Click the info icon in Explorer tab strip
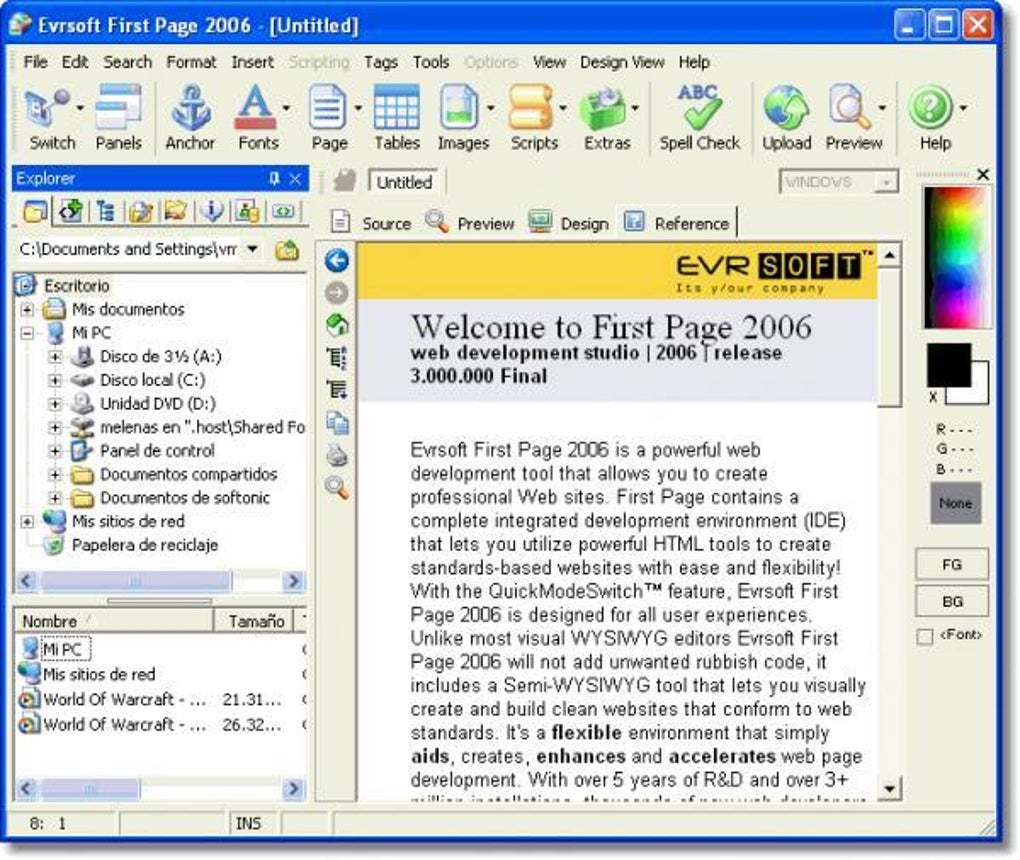 click(211, 211)
